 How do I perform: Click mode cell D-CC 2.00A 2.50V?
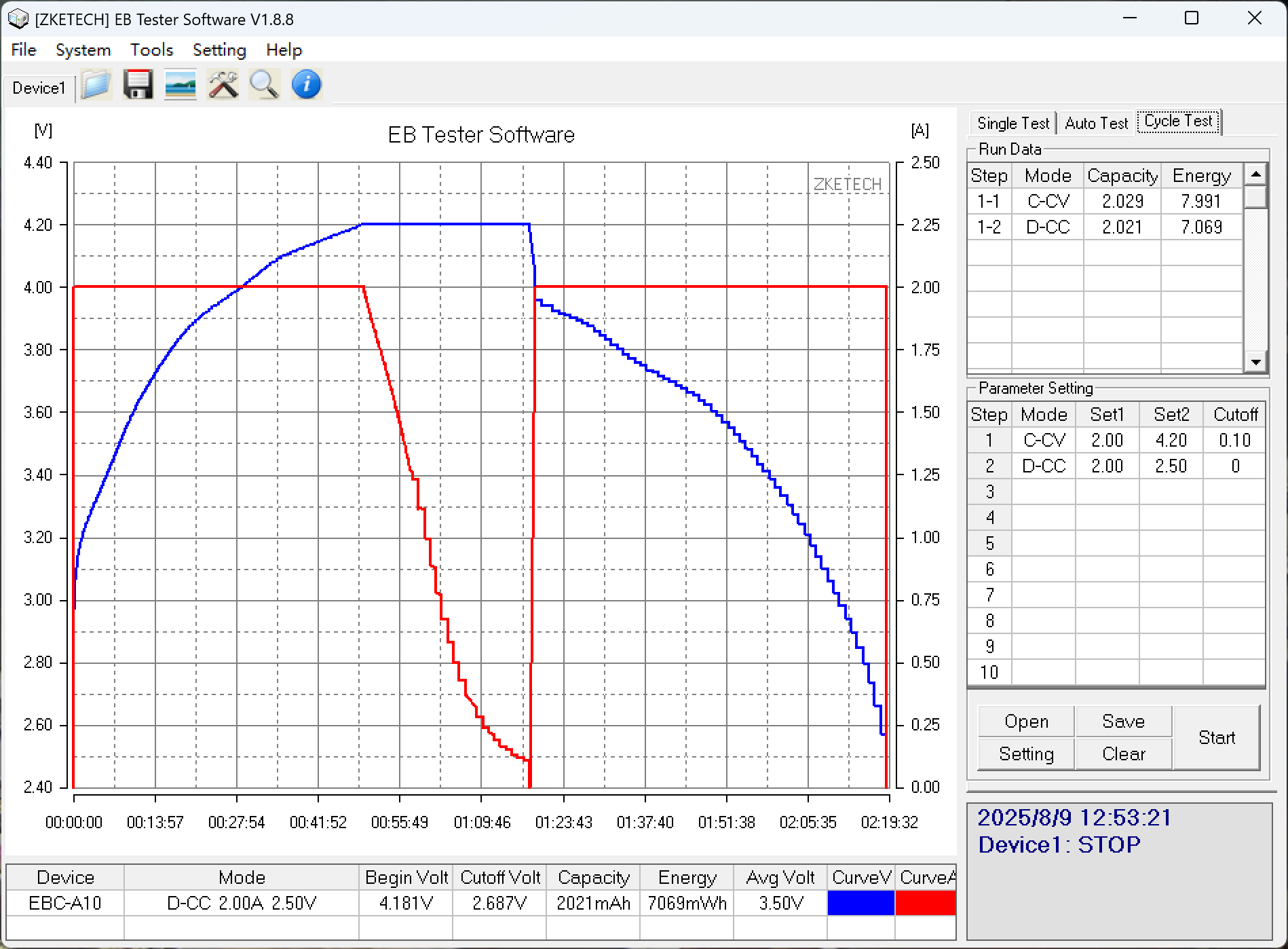tap(242, 904)
